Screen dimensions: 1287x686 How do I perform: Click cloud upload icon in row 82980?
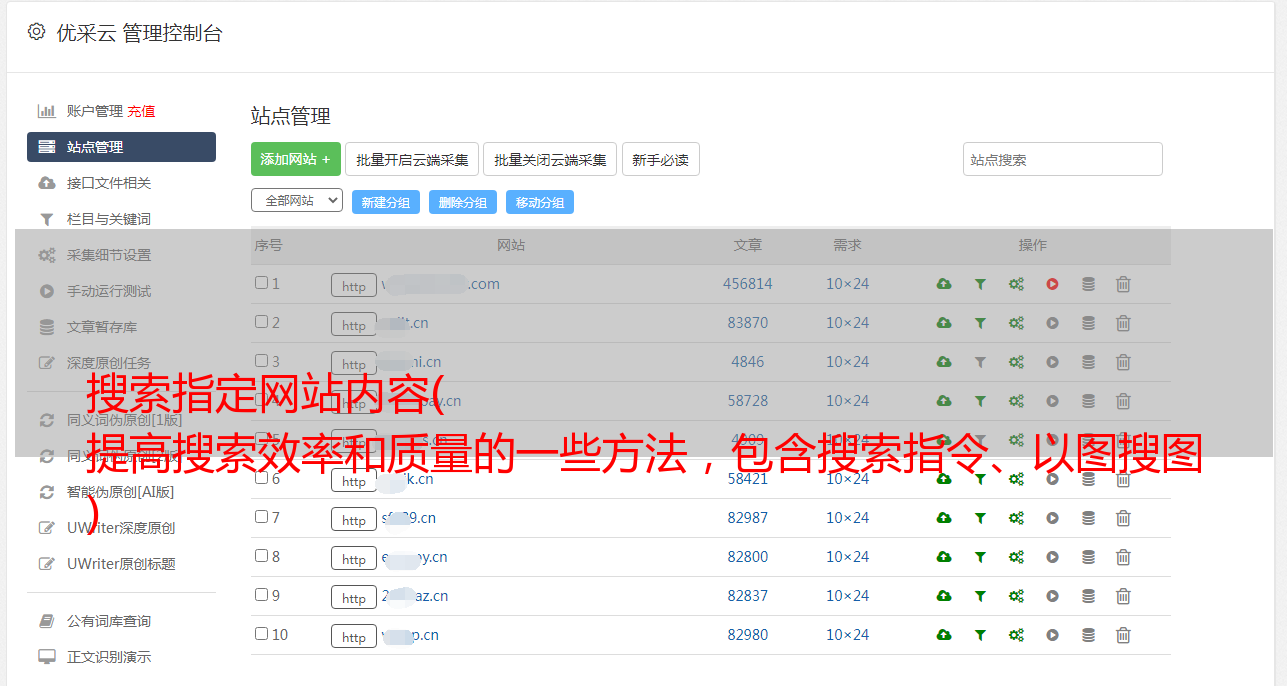point(944,635)
